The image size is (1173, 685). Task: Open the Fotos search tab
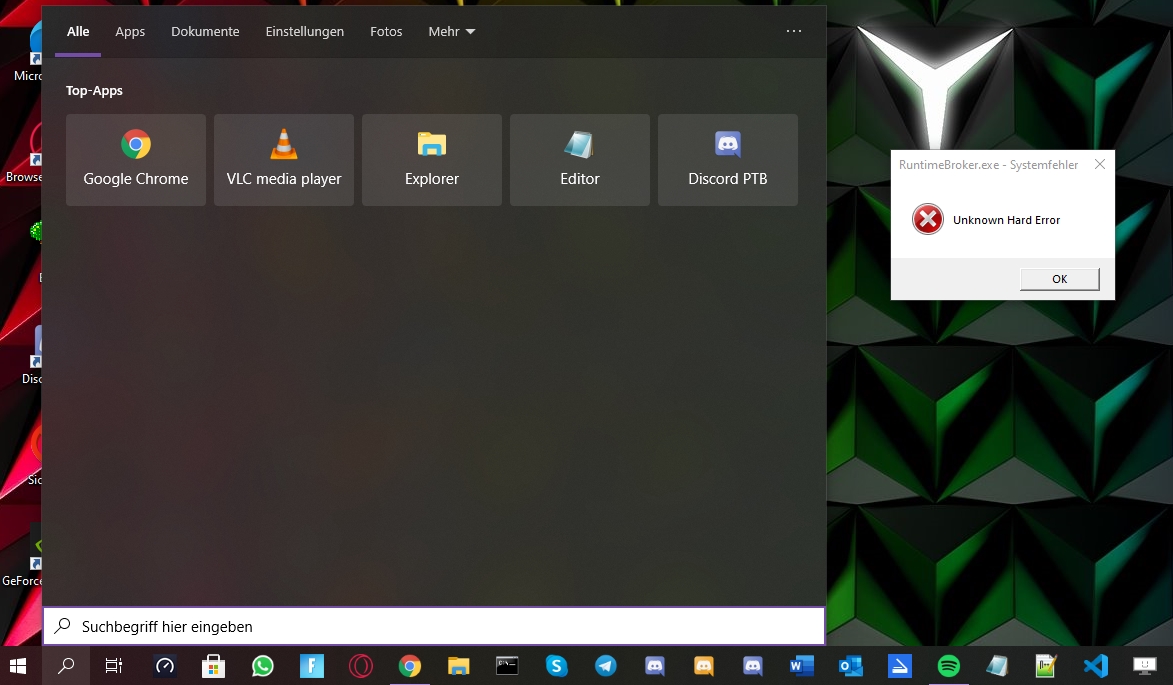pyautogui.click(x=386, y=31)
